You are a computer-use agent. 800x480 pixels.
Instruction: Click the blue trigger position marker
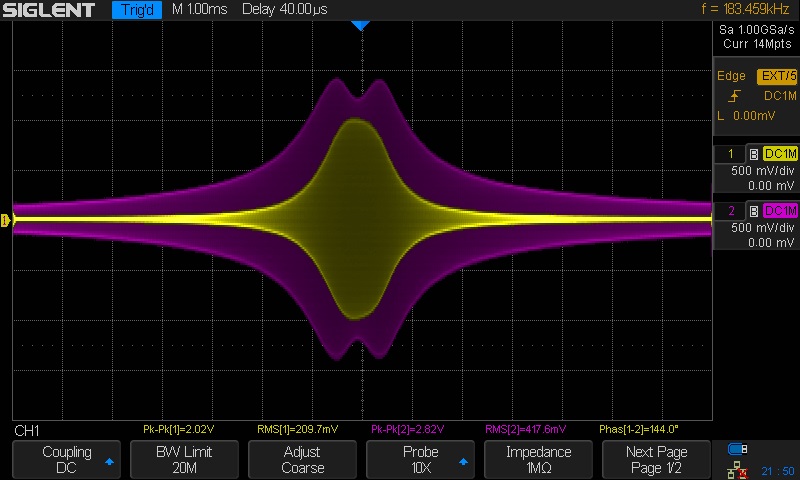pos(361,25)
